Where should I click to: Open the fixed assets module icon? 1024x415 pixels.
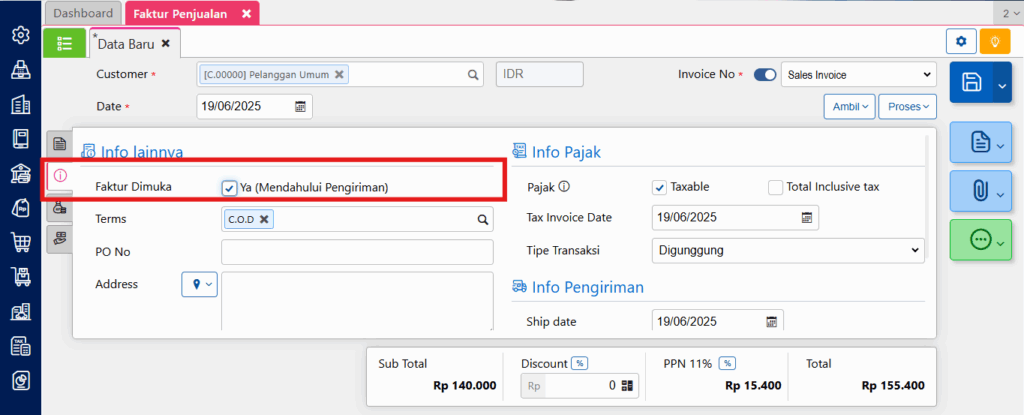[x=21, y=312]
